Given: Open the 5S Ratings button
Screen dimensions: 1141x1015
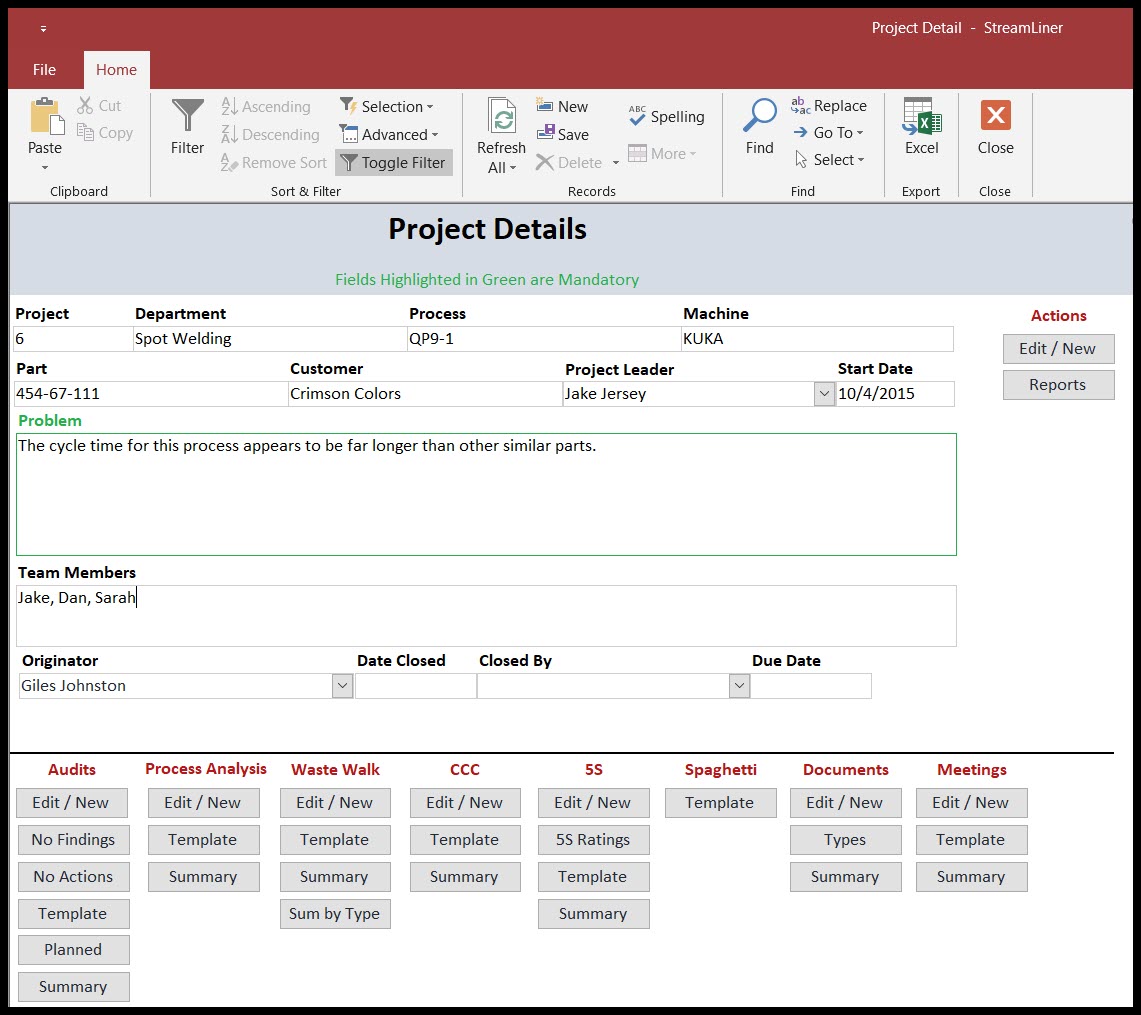Looking at the screenshot, I should pos(593,839).
